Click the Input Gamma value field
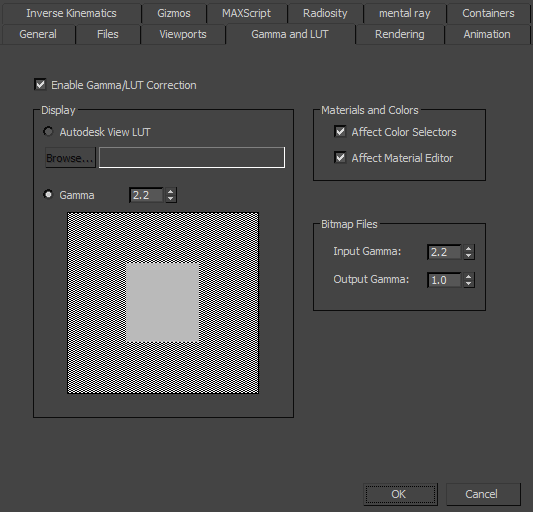The width and height of the screenshot is (533, 512). pos(444,252)
